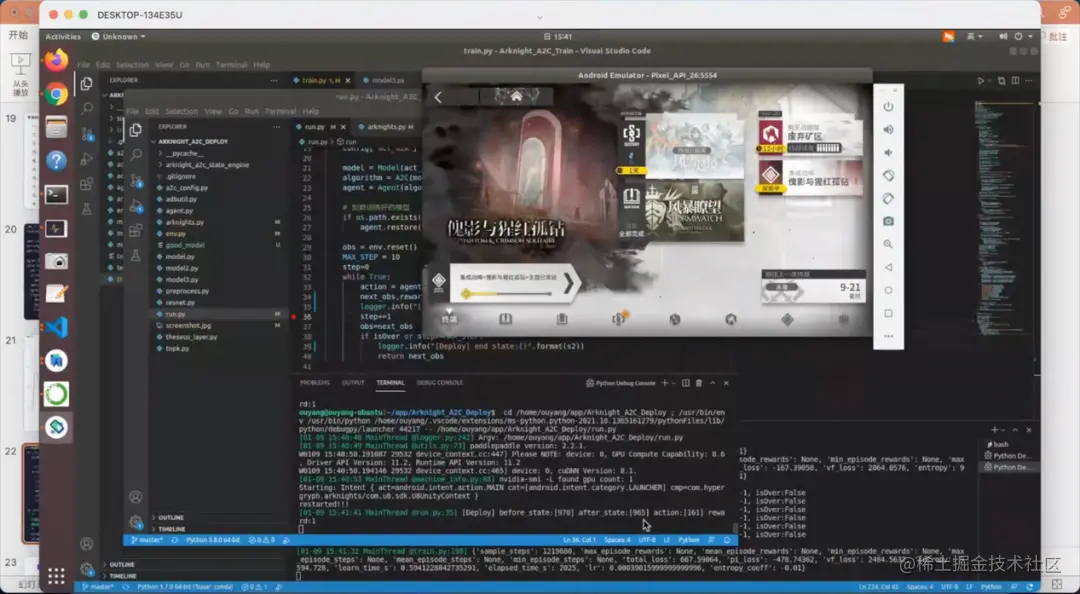Maximize the terminal panel with the chevron-up icon
This screenshot has height=594, width=1080.
click(712, 383)
